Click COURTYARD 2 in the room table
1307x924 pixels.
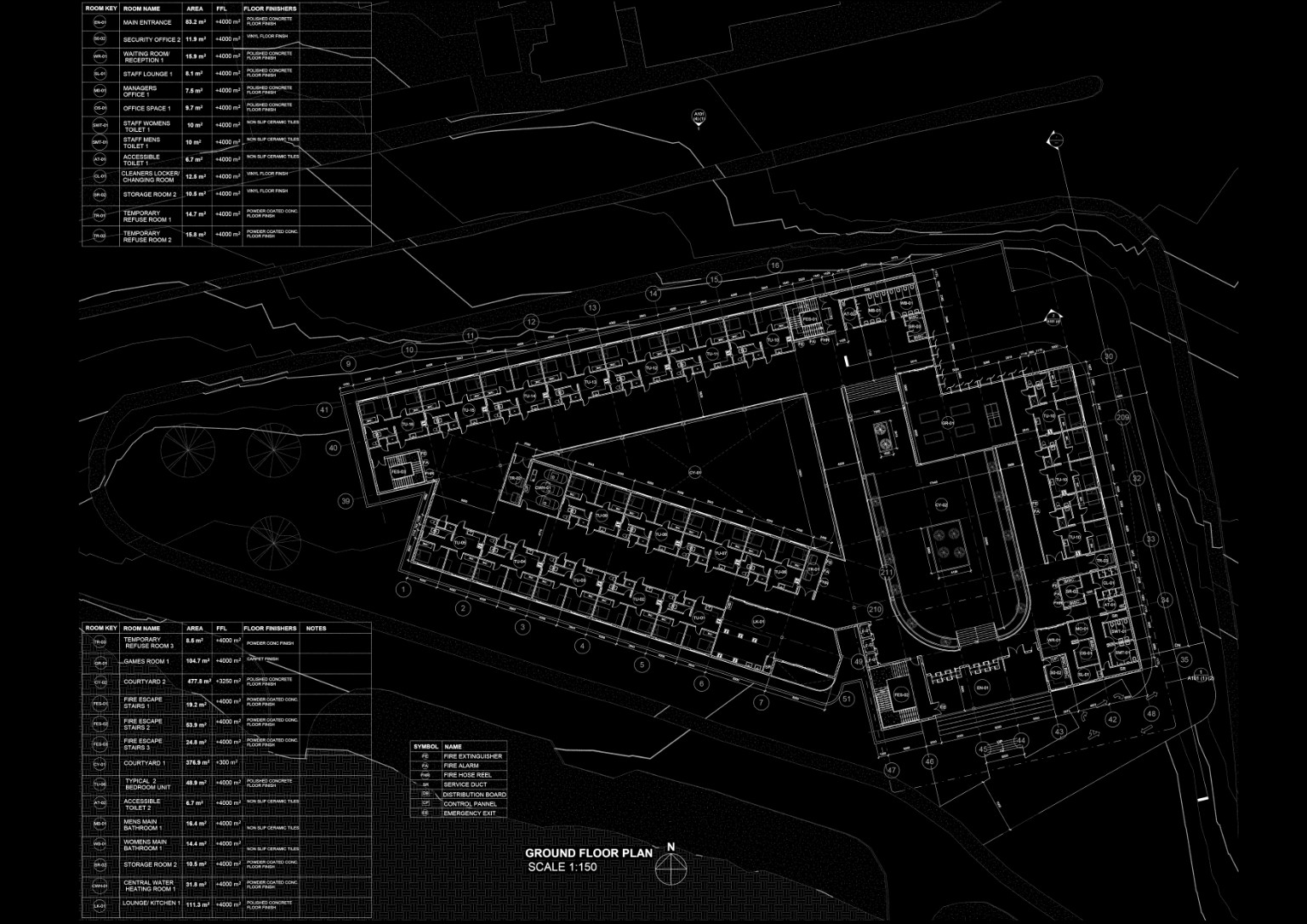click(145, 682)
